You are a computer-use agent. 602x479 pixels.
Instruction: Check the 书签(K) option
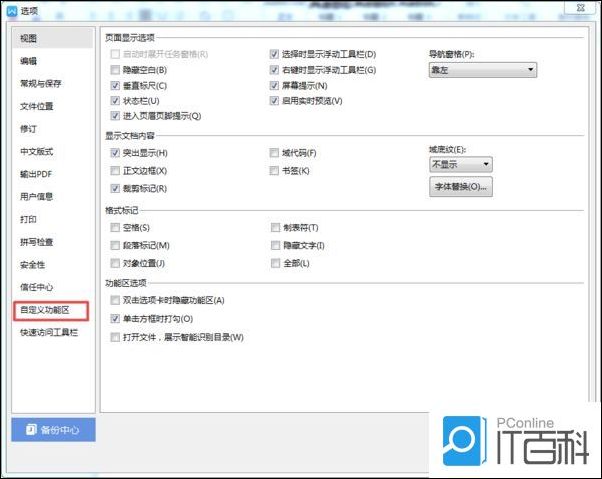(x=274, y=170)
